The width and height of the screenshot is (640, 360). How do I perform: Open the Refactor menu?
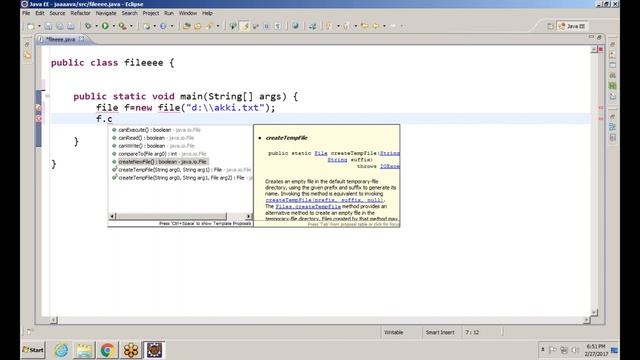tap(80, 13)
